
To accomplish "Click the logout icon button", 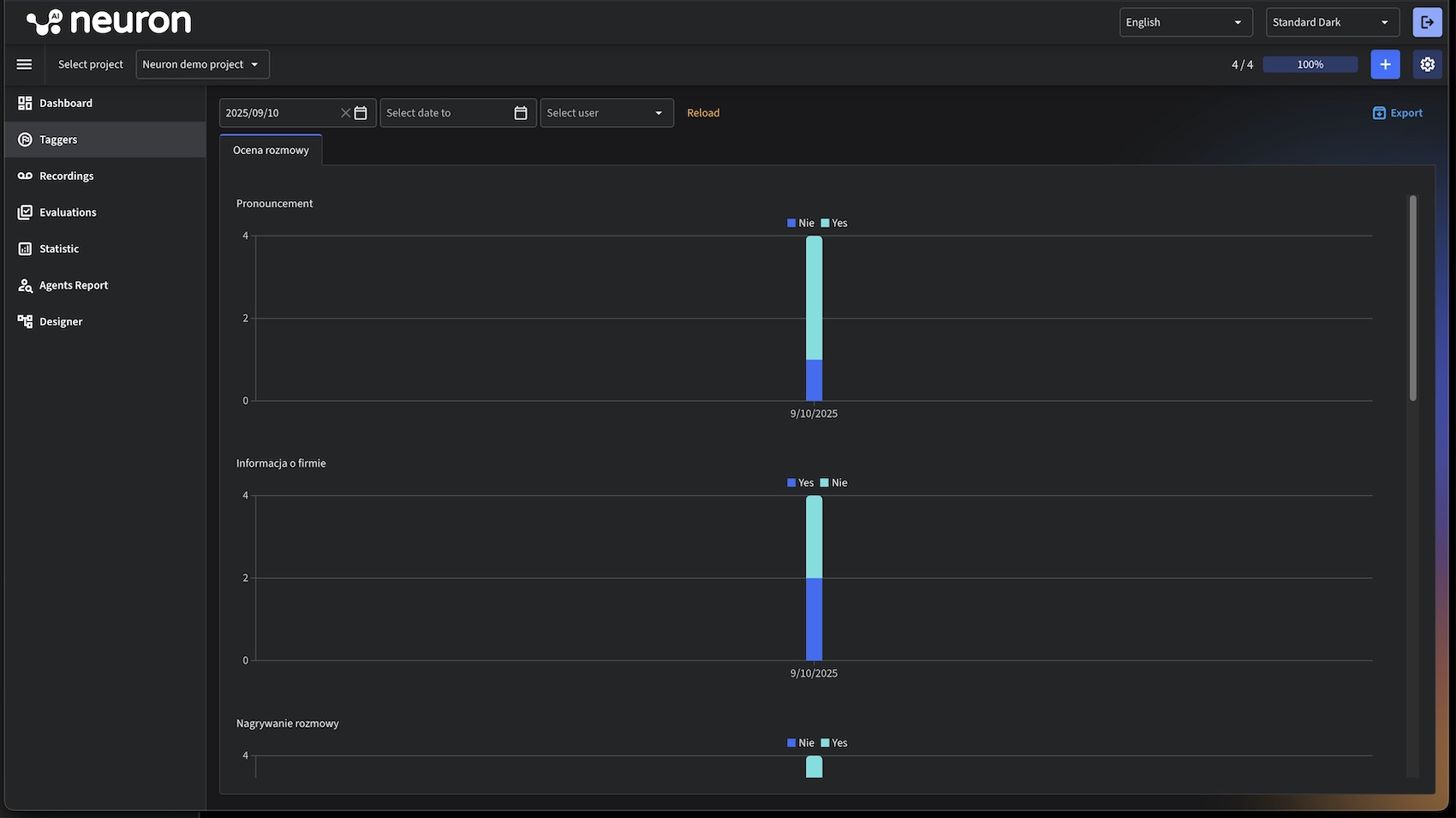I will (1427, 22).
